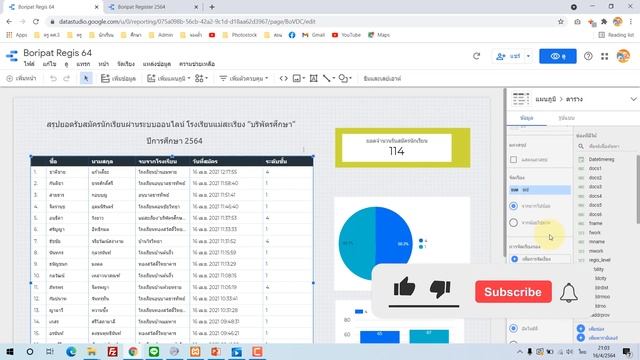Switch to the Style (รูปแบบ) panel tab
The height and width of the screenshot is (360, 640).
(x=567, y=118)
